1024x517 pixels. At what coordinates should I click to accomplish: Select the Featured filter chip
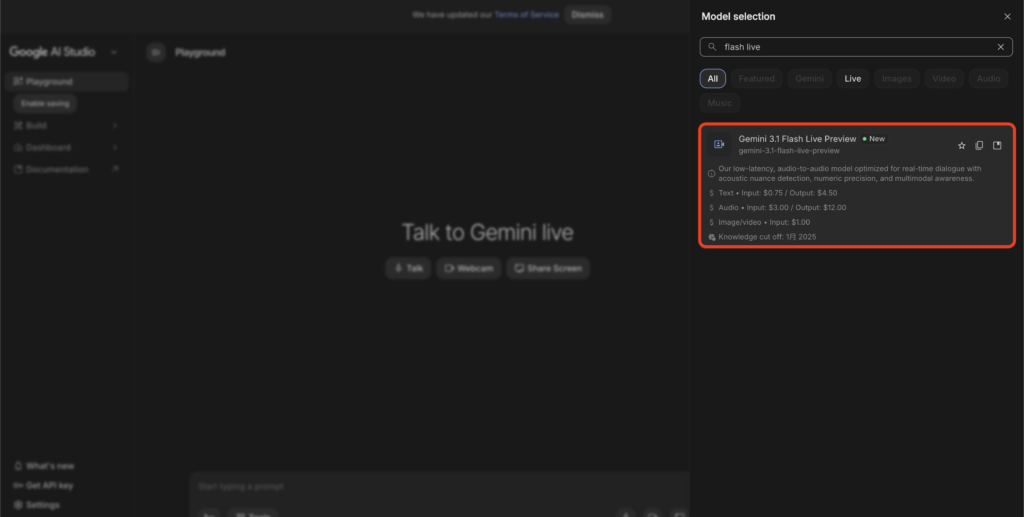point(756,78)
